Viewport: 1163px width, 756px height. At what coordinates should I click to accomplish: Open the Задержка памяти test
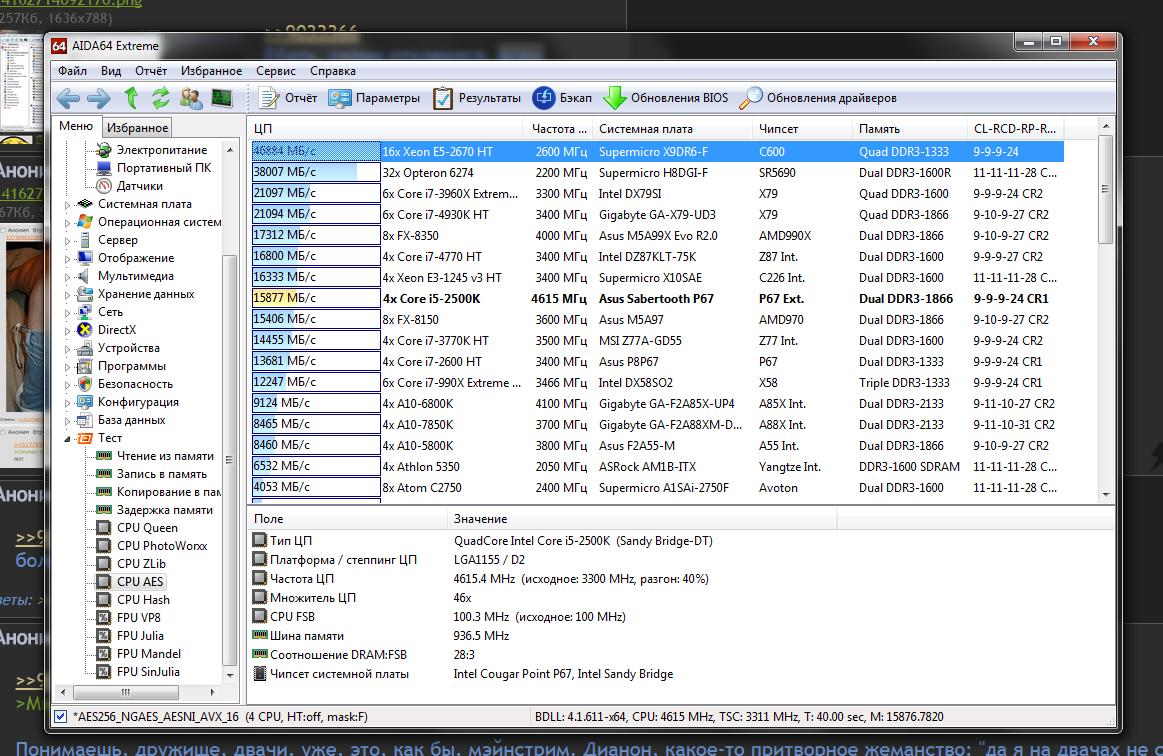tap(165, 510)
